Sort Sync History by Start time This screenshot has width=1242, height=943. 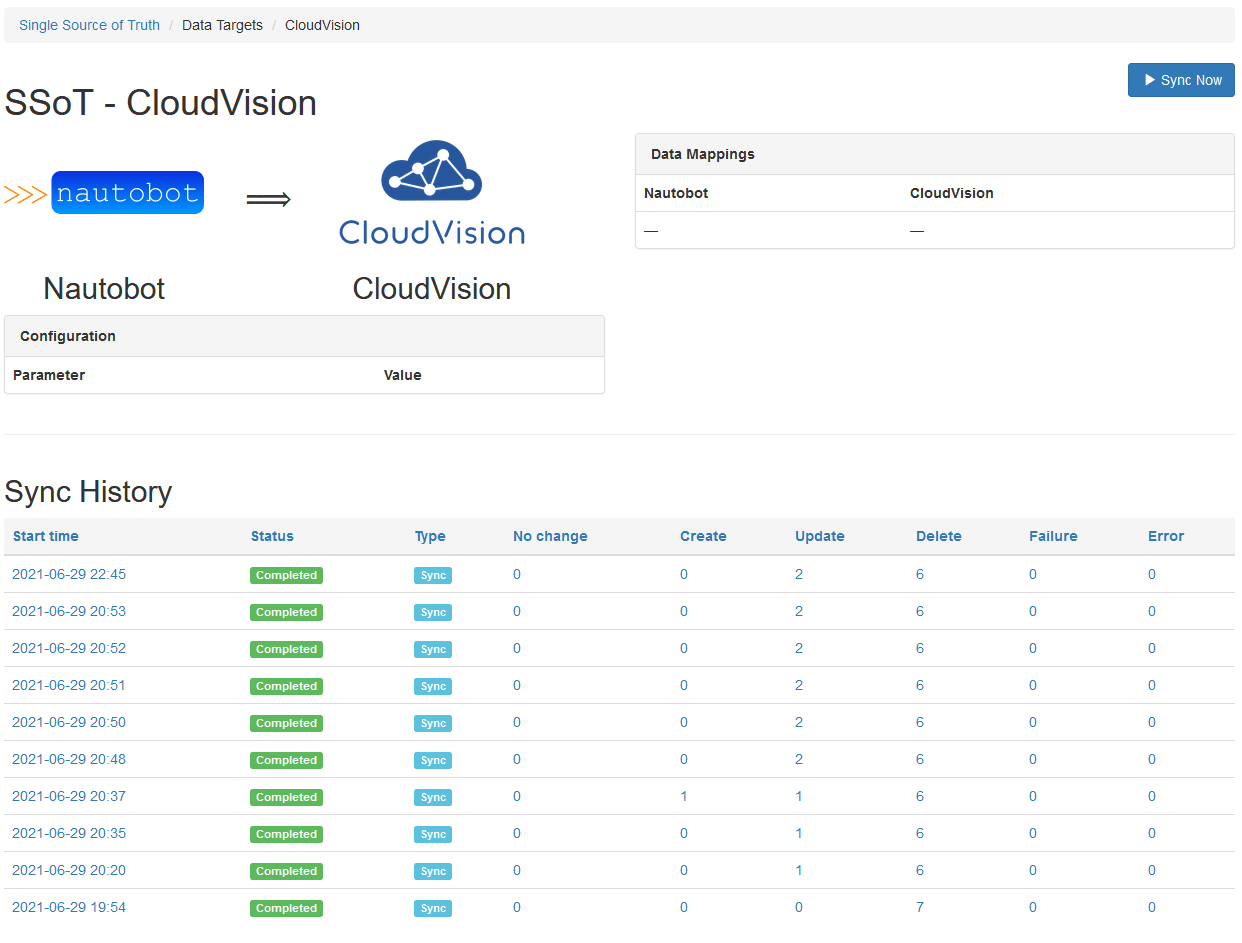(x=46, y=536)
